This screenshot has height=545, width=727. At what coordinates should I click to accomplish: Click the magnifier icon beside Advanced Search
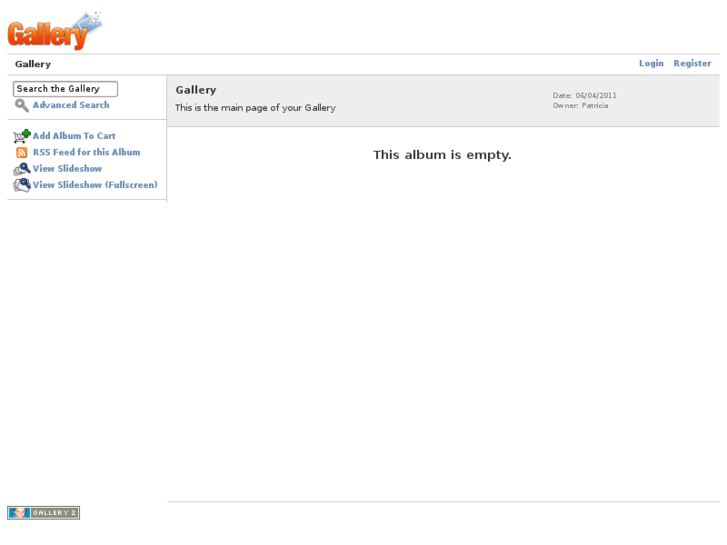tap(21, 105)
